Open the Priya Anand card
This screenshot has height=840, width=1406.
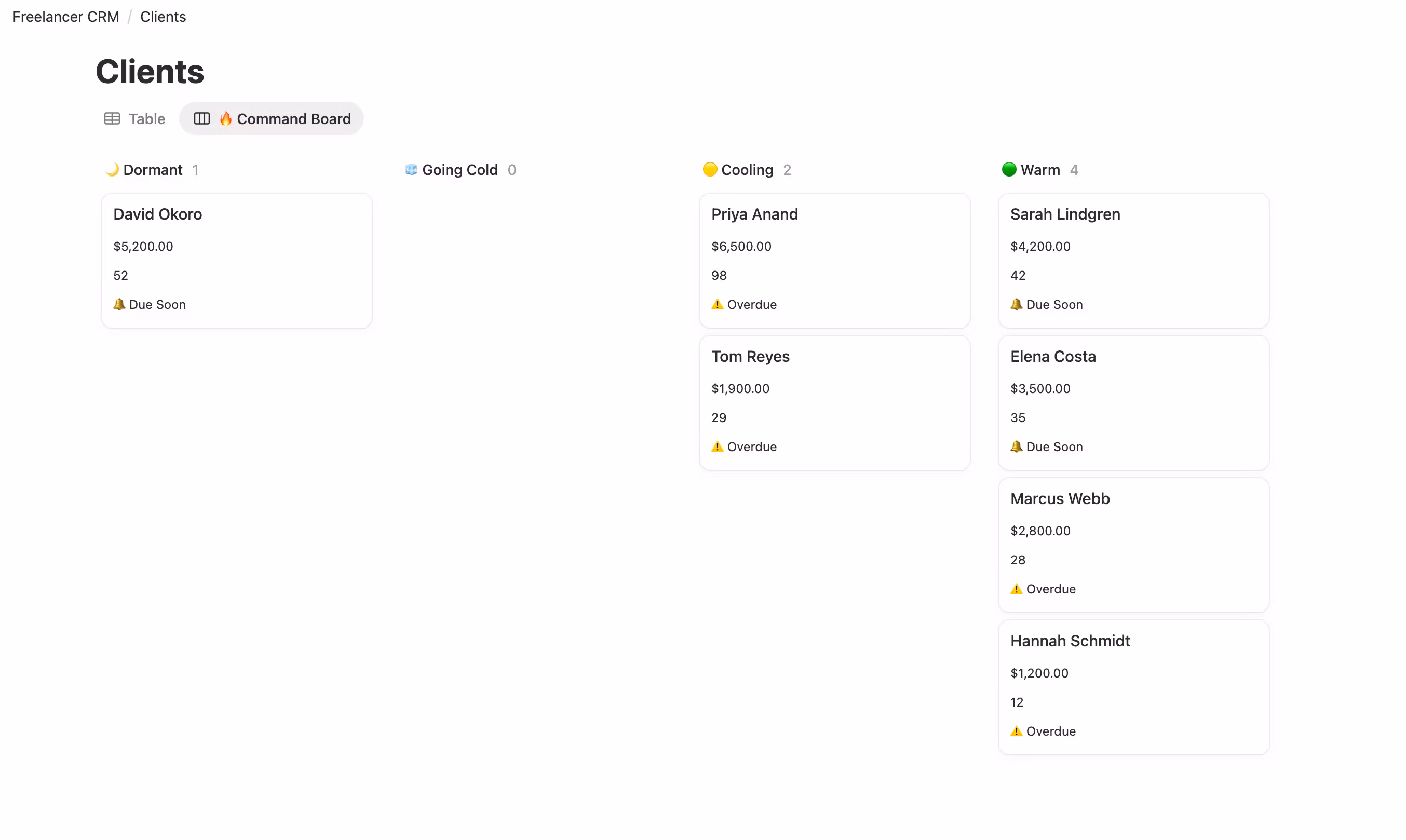click(834, 261)
